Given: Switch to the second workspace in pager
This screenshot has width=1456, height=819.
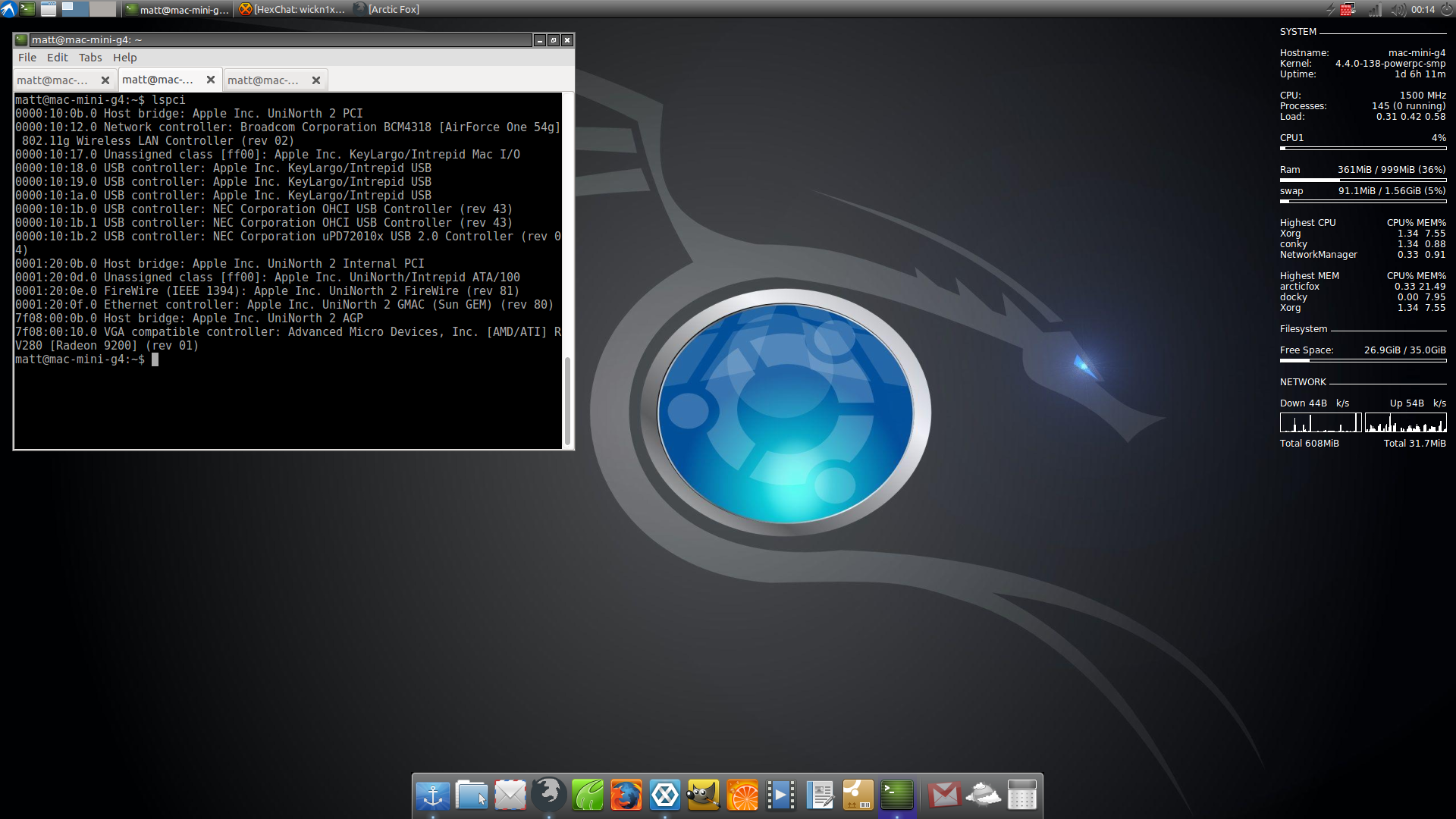Looking at the screenshot, I should 102,9.
